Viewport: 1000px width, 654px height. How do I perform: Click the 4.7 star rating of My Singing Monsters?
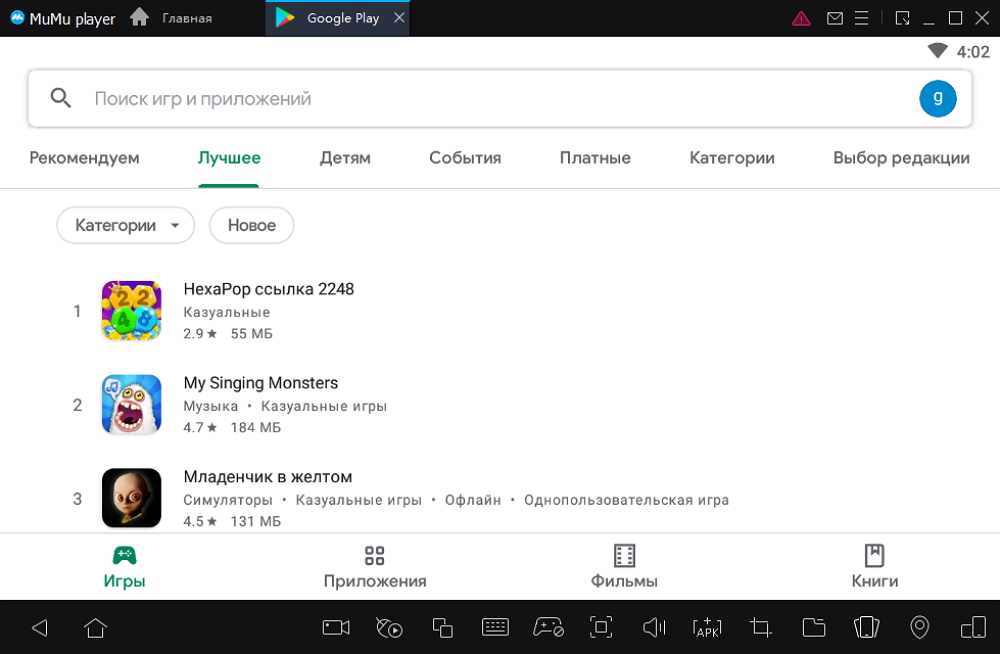(x=200, y=427)
